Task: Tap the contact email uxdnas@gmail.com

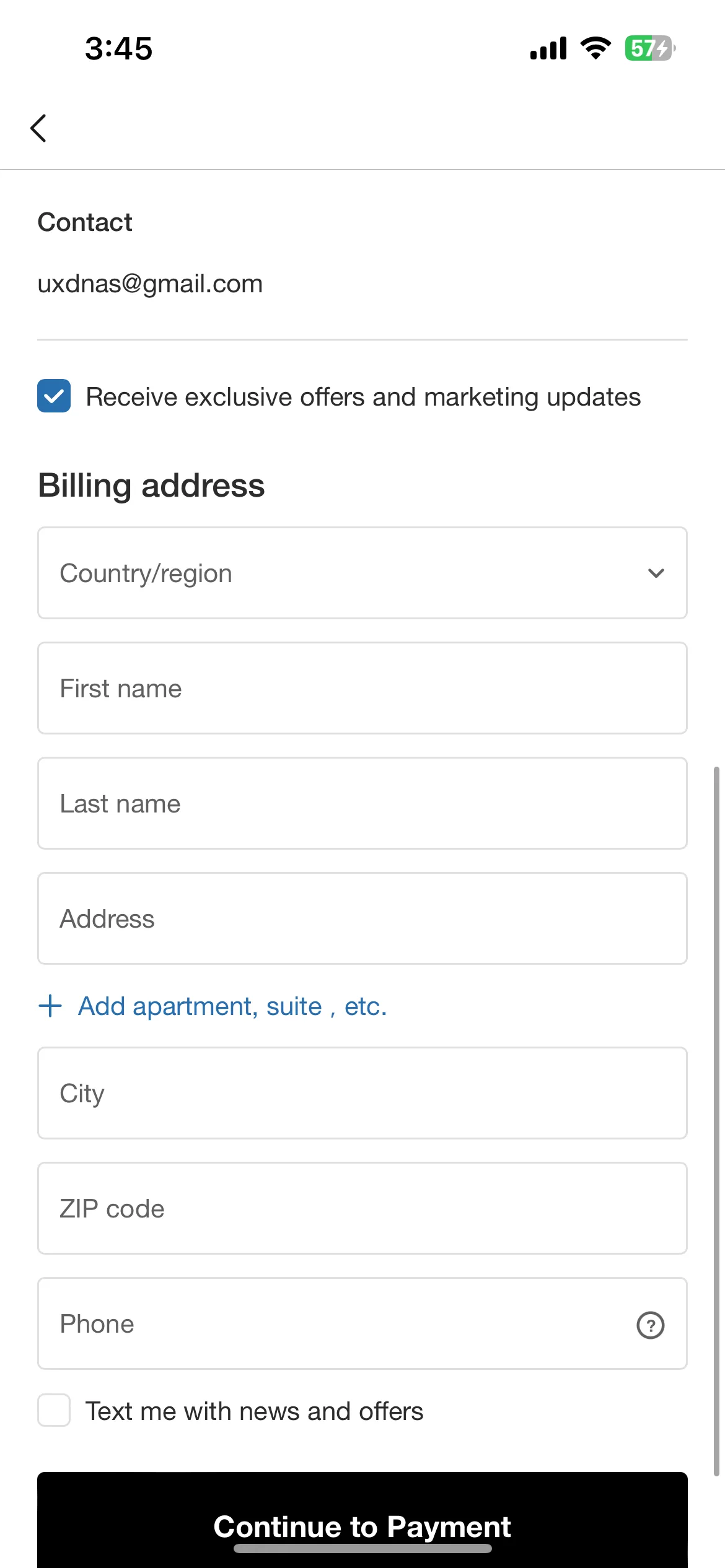Action: [x=150, y=284]
